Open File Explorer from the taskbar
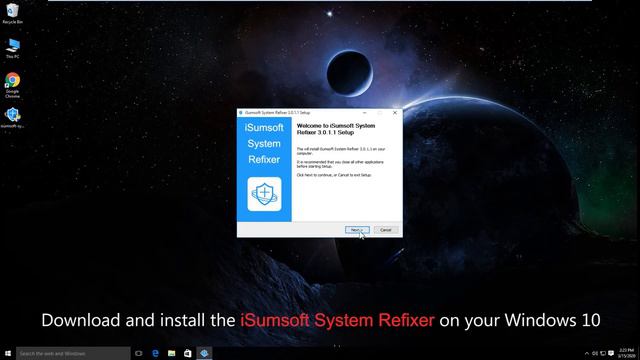 pos(171,353)
